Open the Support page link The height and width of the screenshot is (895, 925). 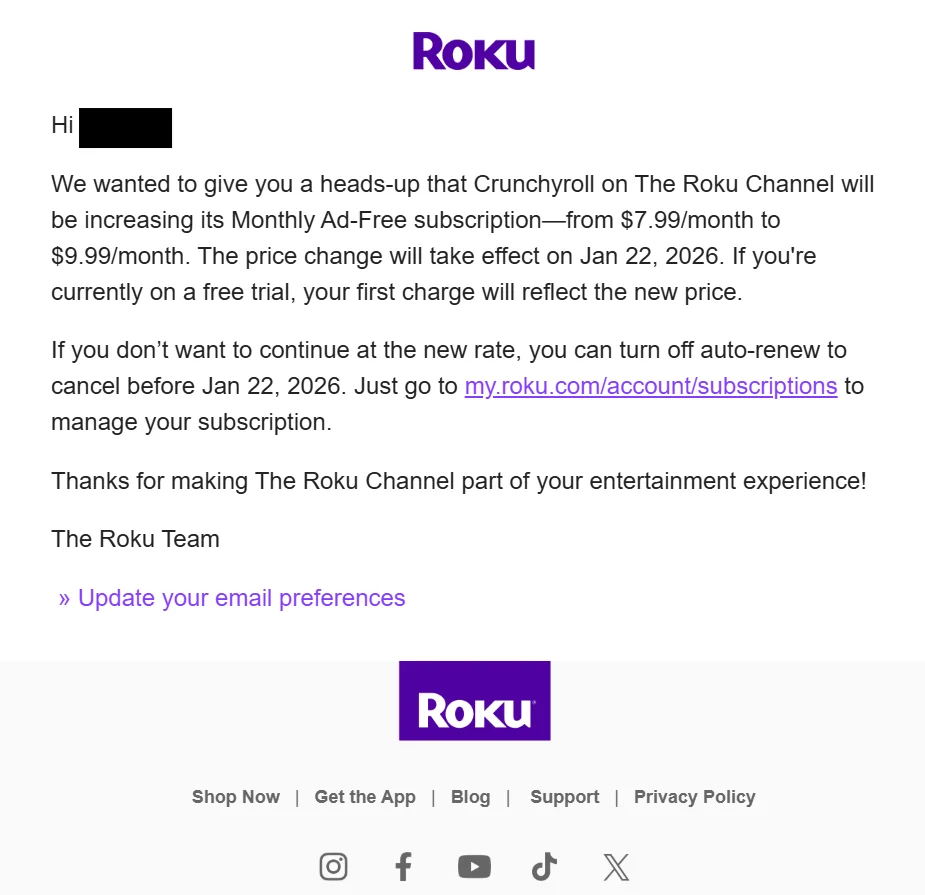(x=564, y=797)
